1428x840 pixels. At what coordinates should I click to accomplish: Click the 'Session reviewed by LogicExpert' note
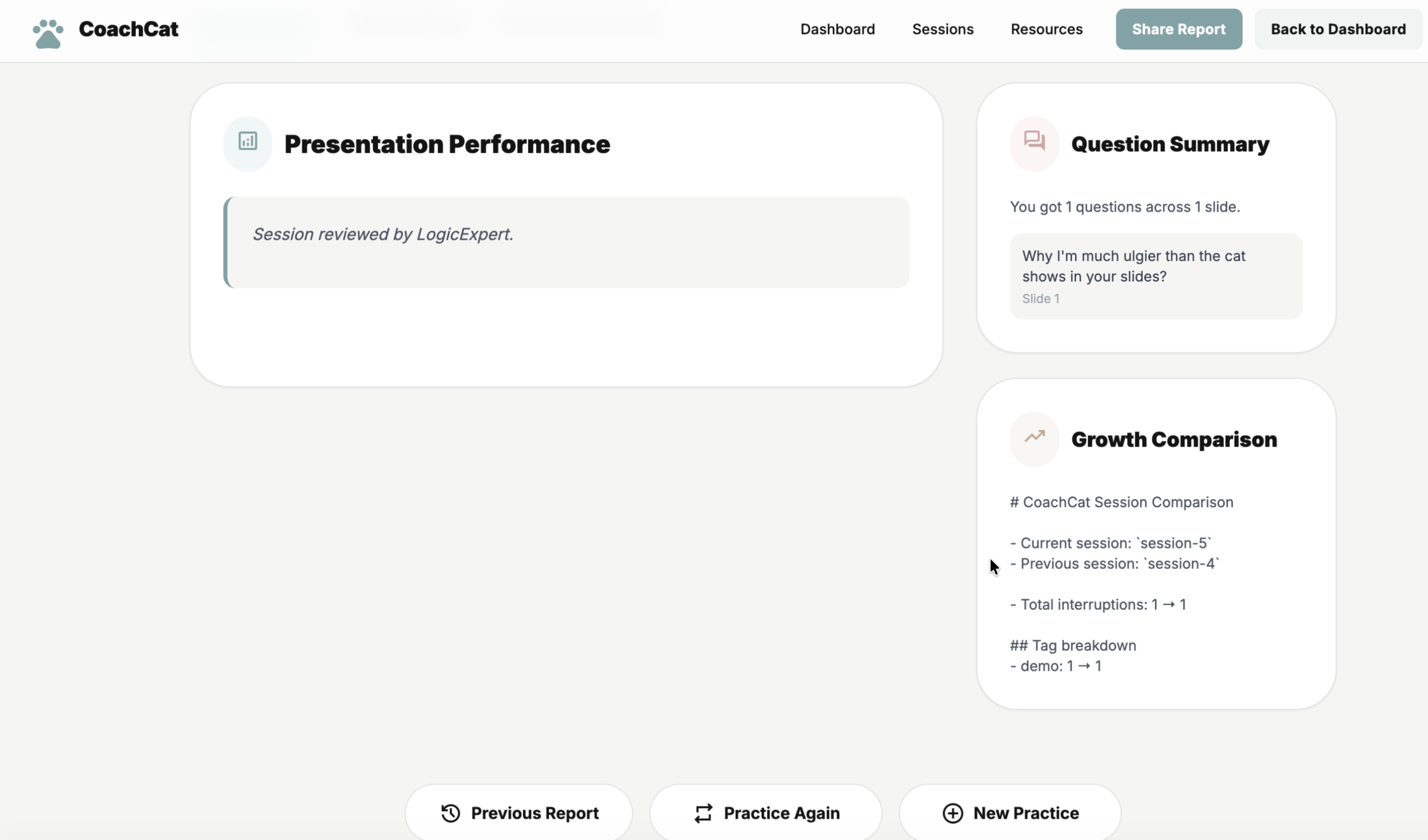[383, 234]
